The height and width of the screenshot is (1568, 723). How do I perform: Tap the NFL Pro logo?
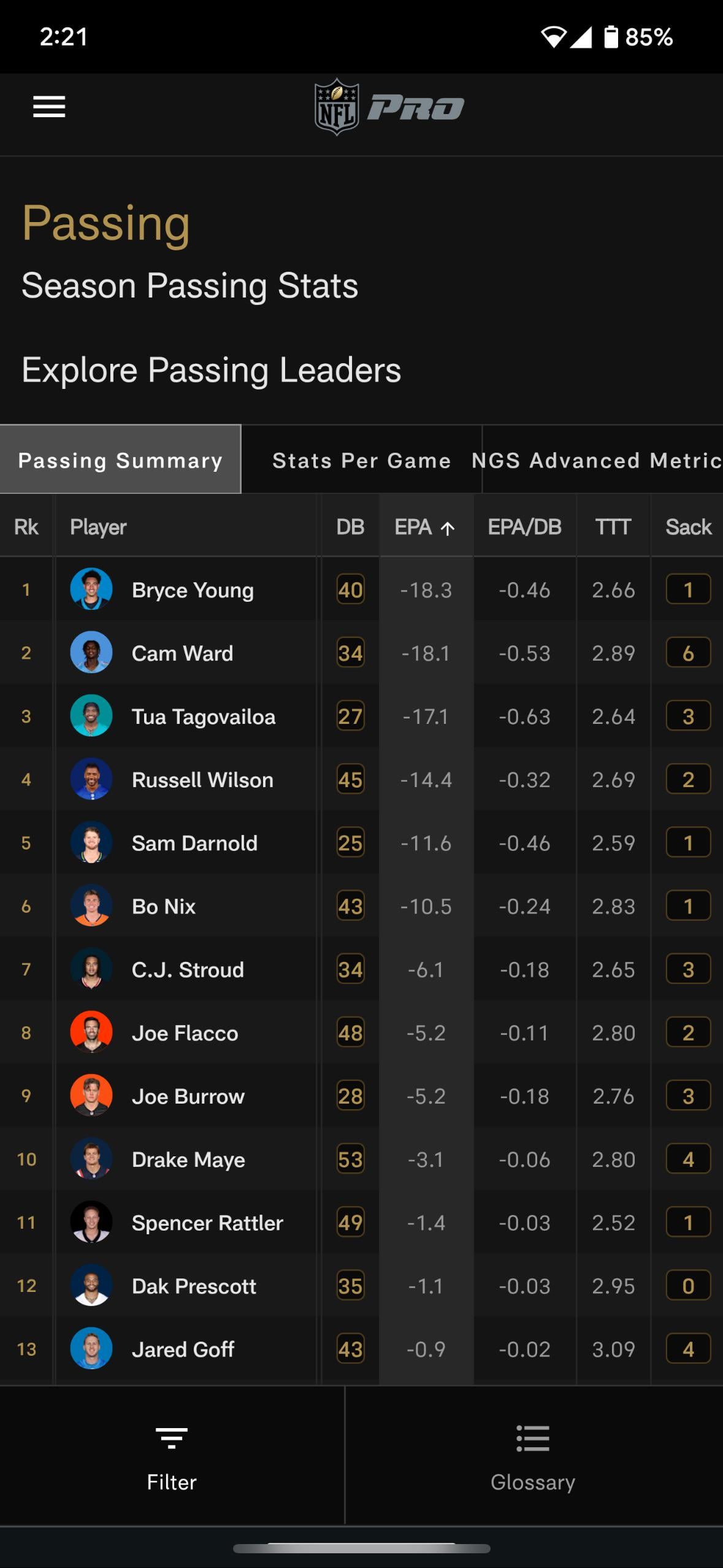point(389,107)
